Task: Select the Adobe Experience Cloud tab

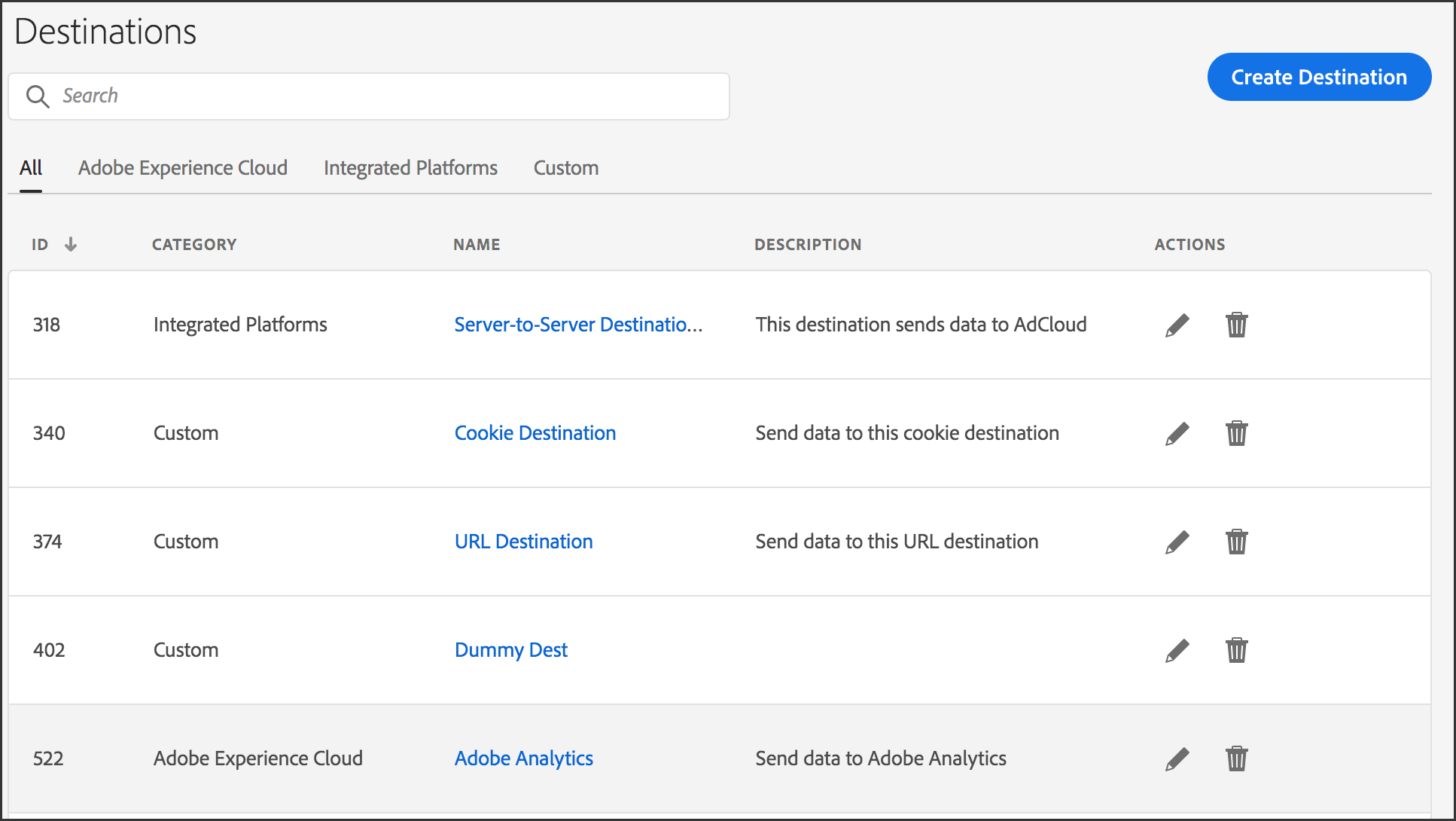Action: click(182, 167)
